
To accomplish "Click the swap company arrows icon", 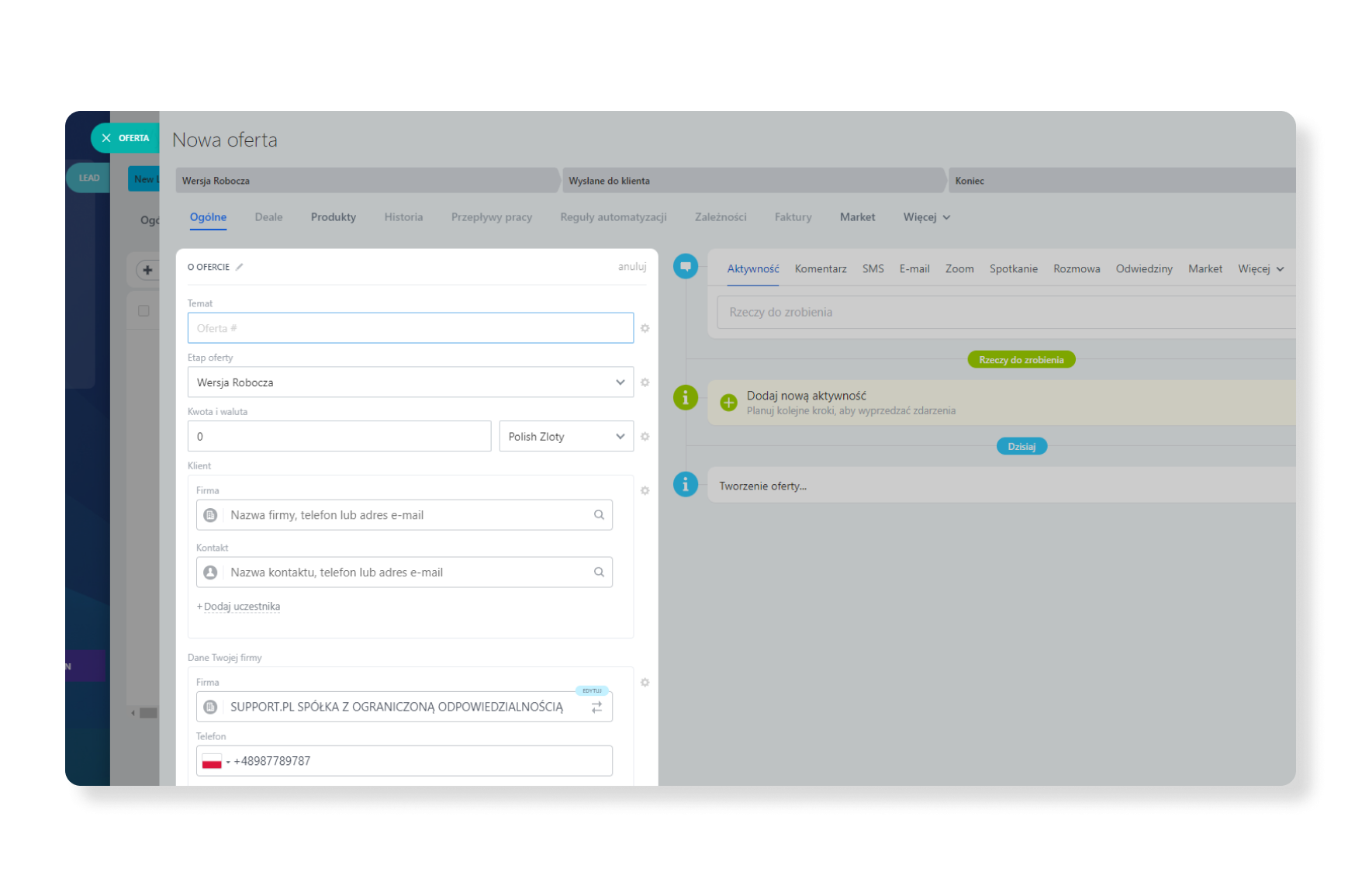I will [x=596, y=707].
